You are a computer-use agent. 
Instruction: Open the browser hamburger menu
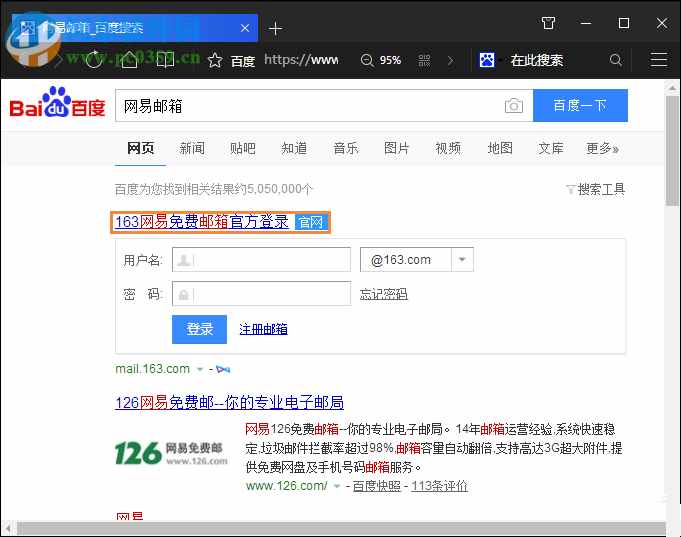[x=659, y=60]
